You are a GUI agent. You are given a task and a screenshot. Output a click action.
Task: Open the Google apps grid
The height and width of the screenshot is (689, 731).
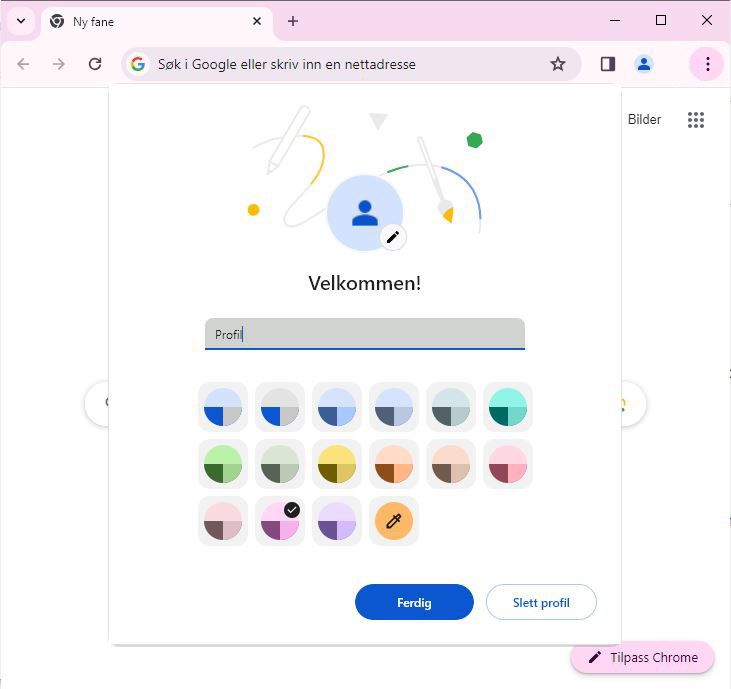[x=696, y=120]
